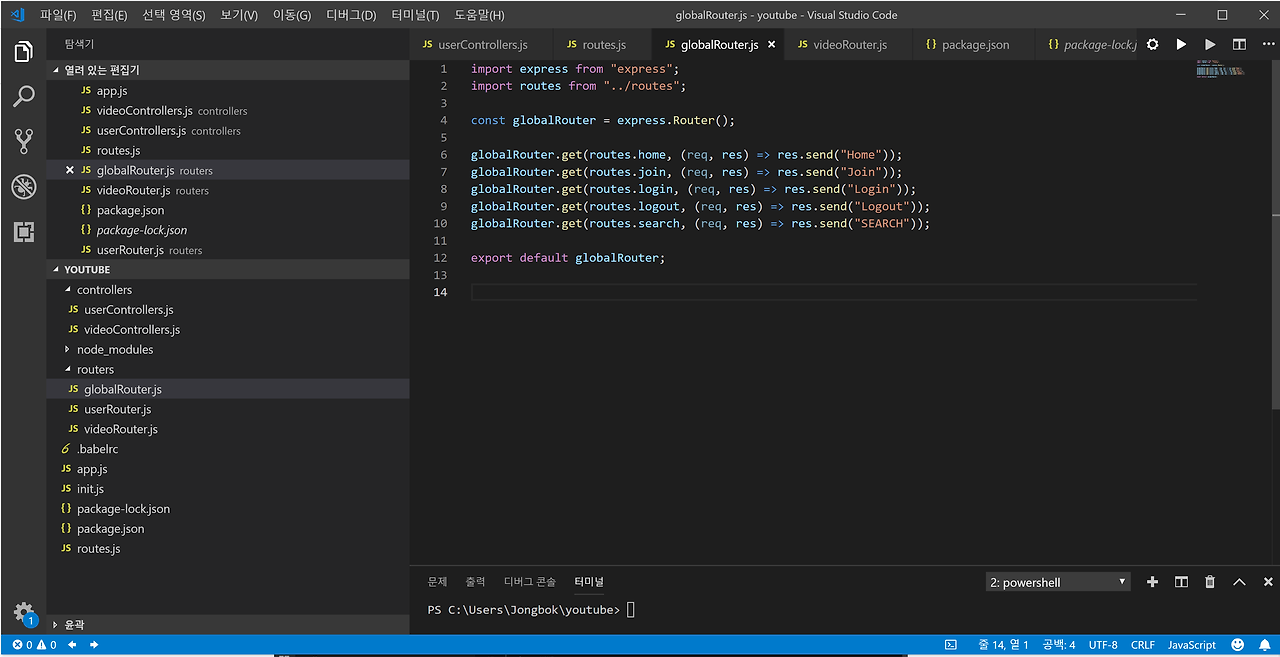Open the Explorer view in activity bar
The height and width of the screenshot is (657, 1280).
[x=24, y=52]
